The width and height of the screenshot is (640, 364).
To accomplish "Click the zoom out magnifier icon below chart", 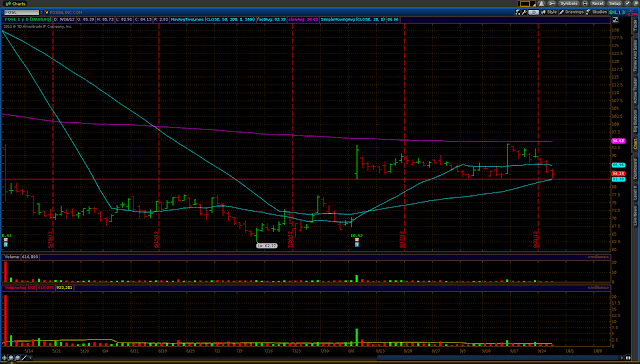I will [x=18, y=358].
